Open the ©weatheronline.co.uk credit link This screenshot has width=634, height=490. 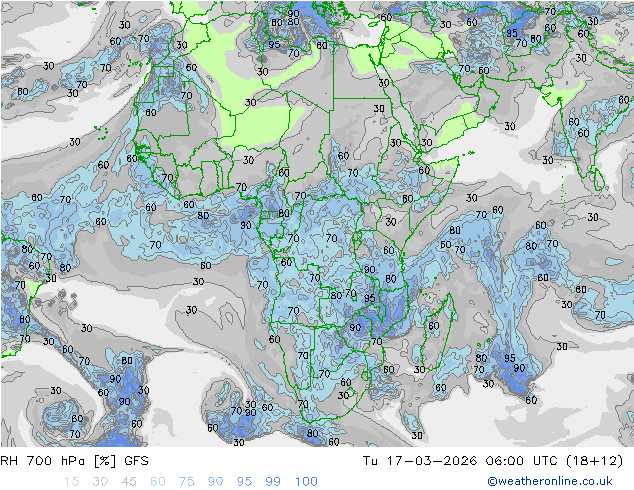click(x=549, y=481)
